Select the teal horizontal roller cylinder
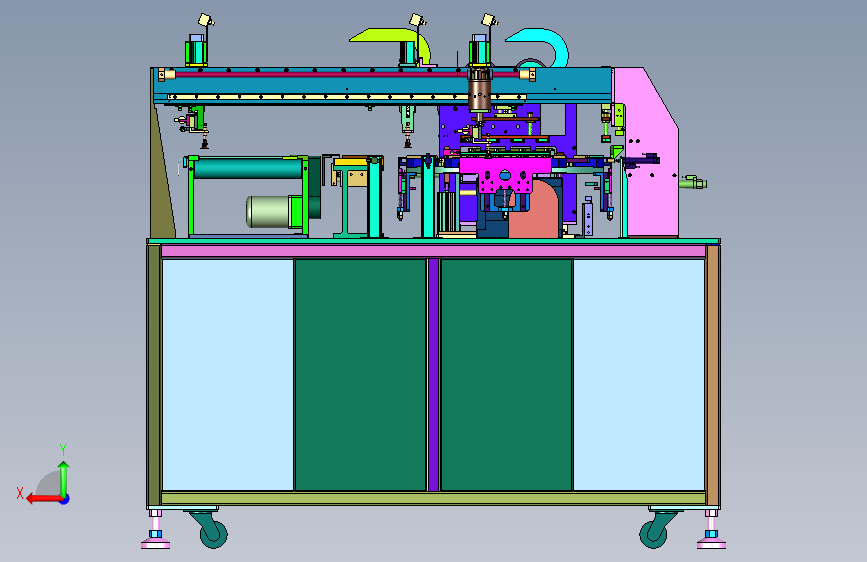 [x=248, y=168]
